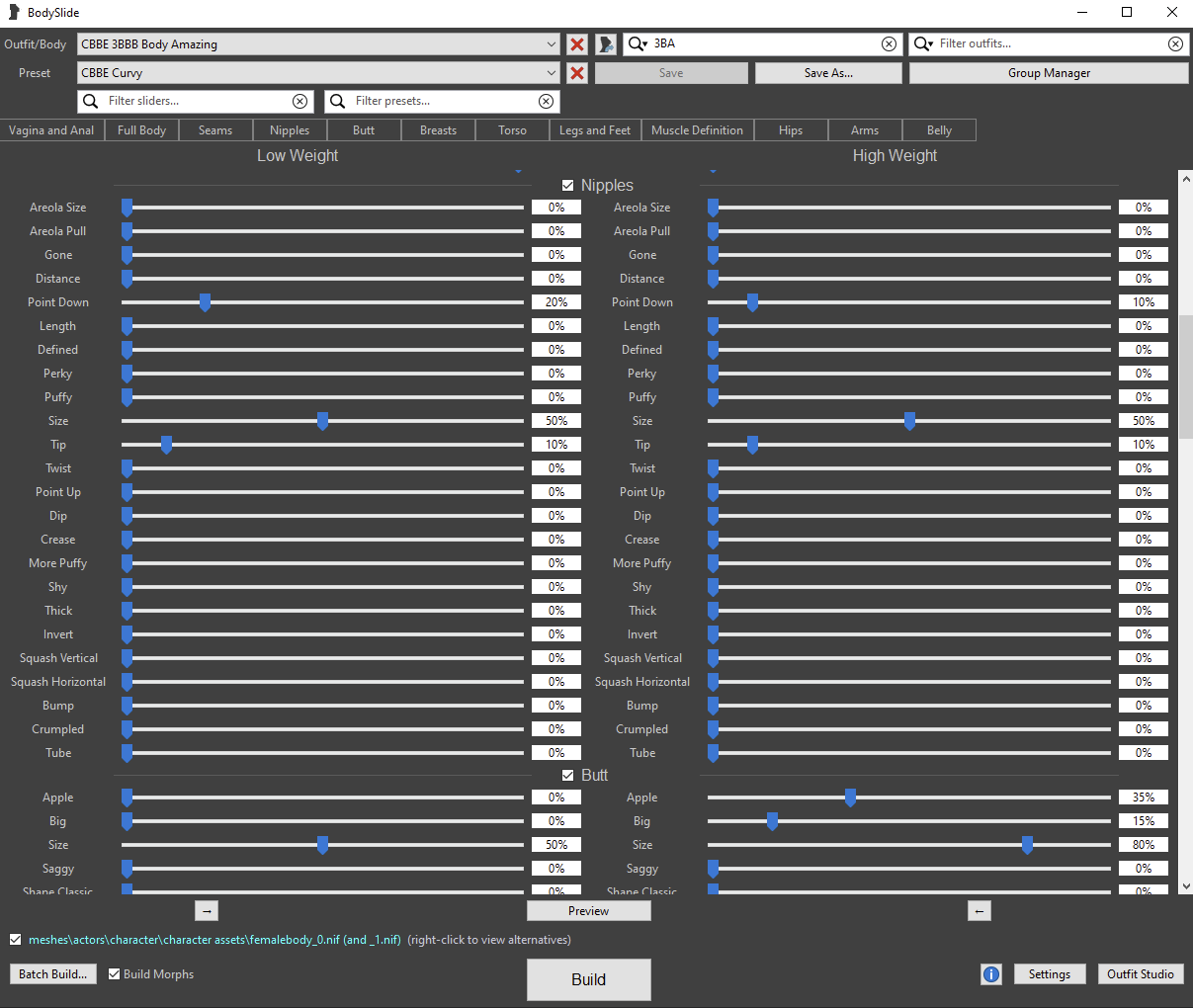Click the low weight Tip slider handle
This screenshot has width=1193, height=1008.
pos(166,445)
